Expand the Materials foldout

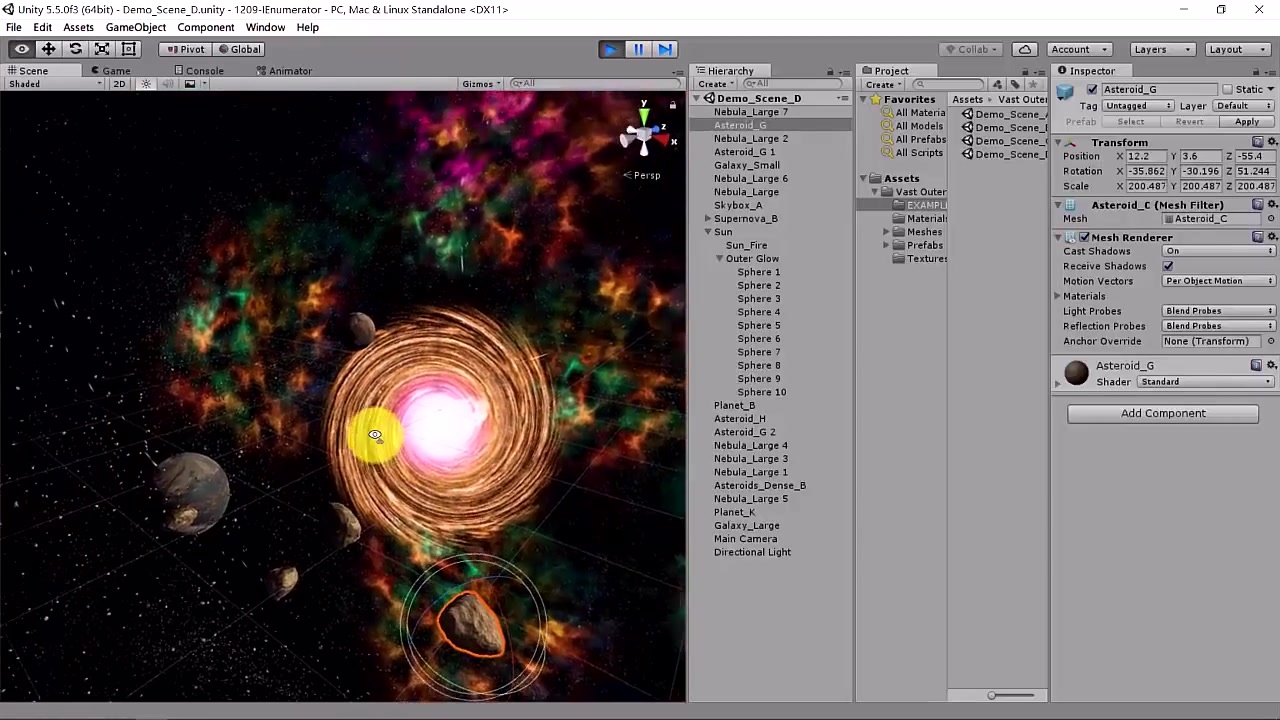tap(1058, 297)
